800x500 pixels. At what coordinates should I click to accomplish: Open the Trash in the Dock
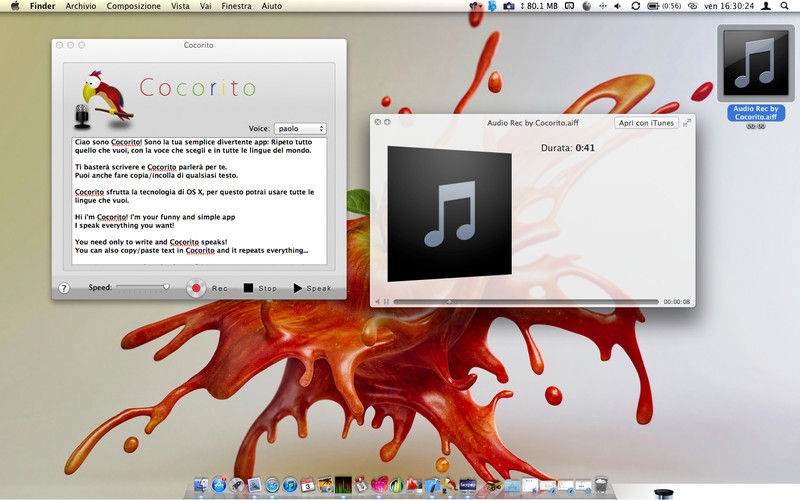tap(601, 484)
